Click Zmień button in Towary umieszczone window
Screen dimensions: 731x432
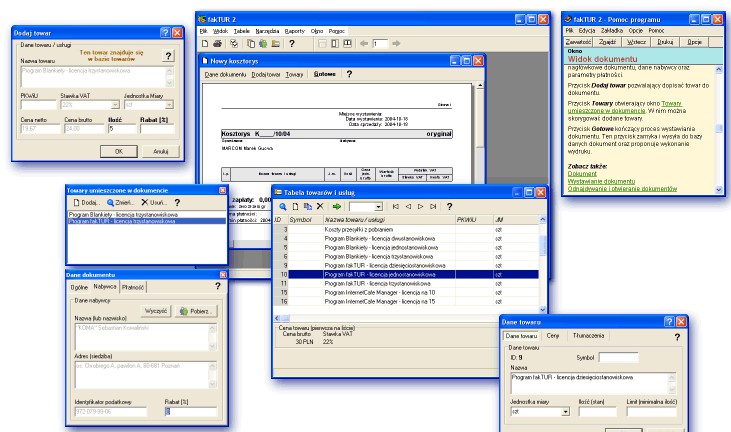point(120,203)
